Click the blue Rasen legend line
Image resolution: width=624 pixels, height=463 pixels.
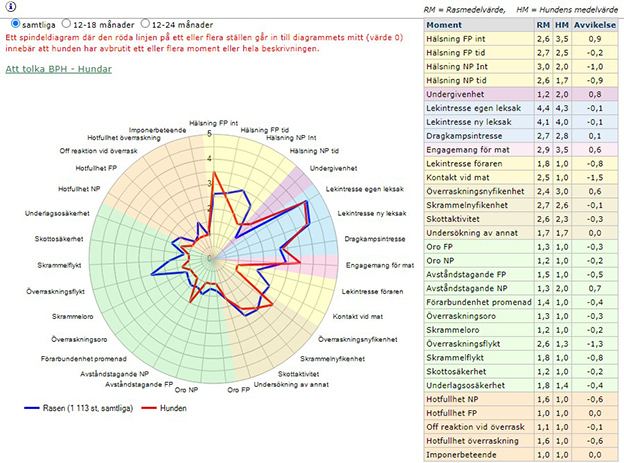[x=32, y=408]
